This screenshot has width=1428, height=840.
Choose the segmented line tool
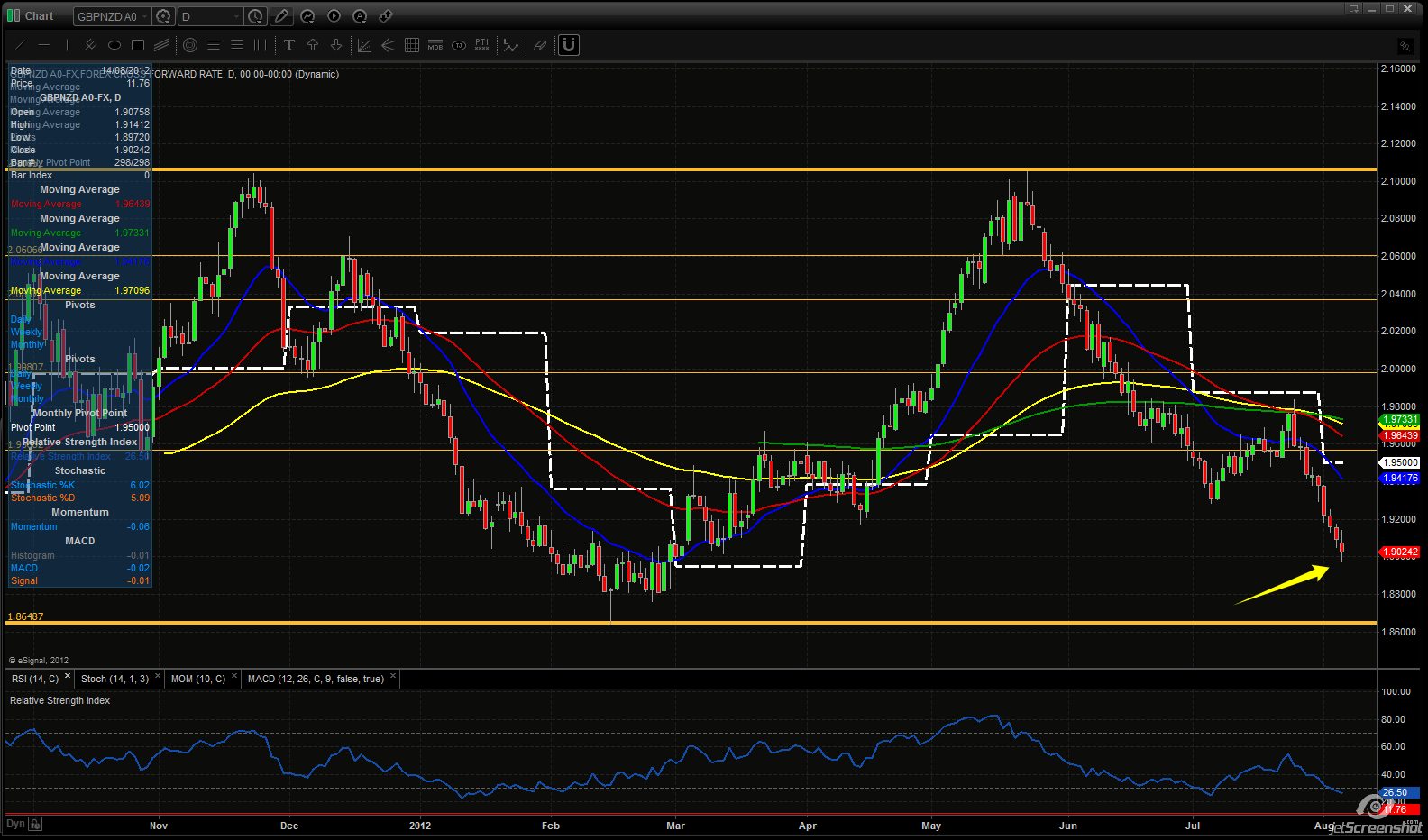point(90,45)
